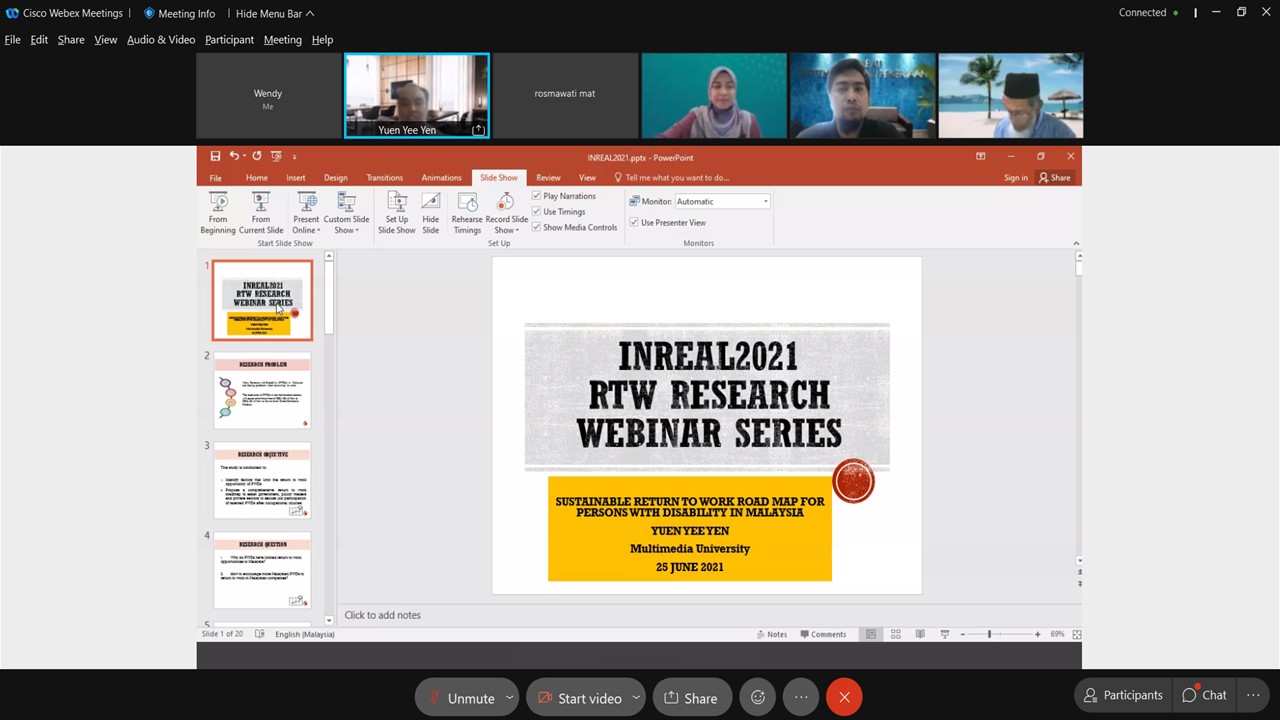Select the Research Objective slide 3 thumbnail
The height and width of the screenshot is (720, 1280).
(x=262, y=481)
